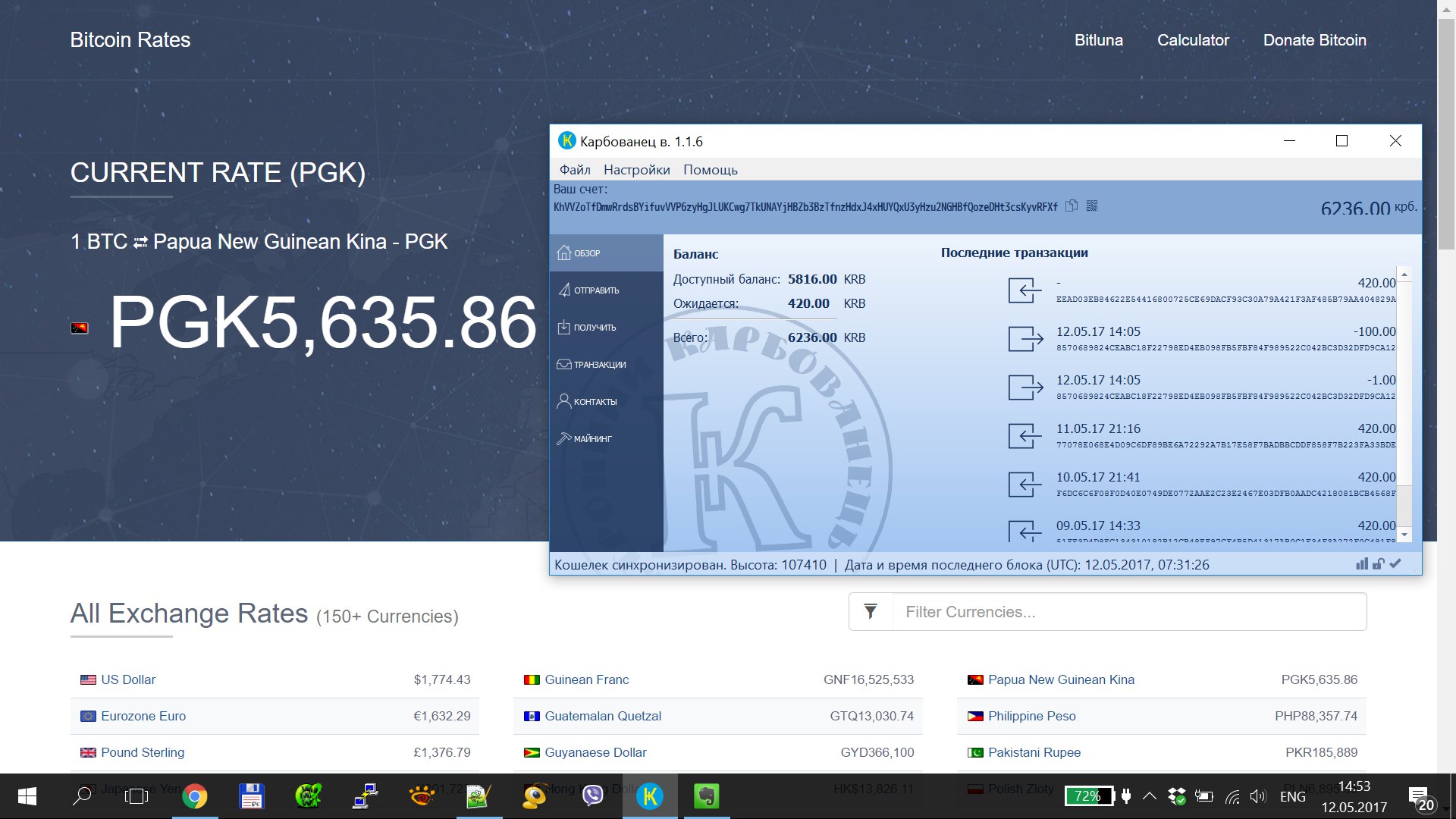Open the Donate Bitcoin link
The height and width of the screenshot is (819, 1456).
1314,40
